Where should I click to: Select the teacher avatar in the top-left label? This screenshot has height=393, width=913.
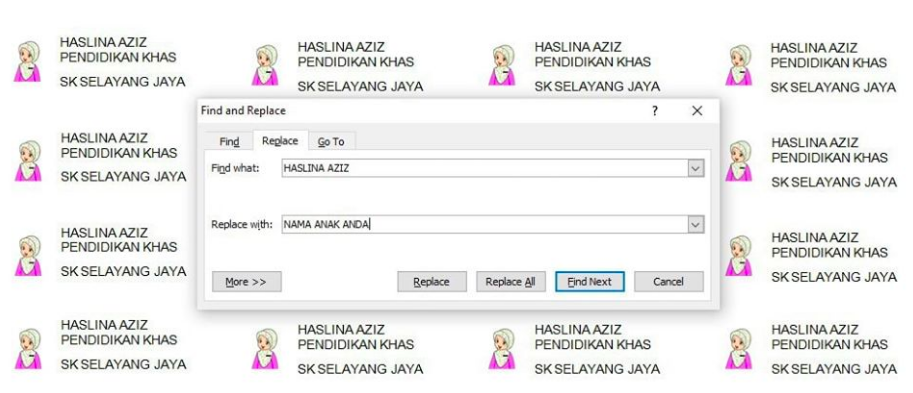coord(27,62)
